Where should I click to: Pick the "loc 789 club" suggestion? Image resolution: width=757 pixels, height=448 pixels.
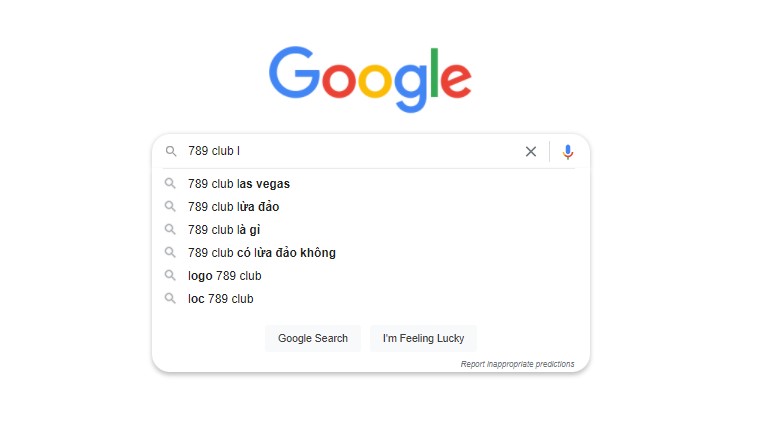coord(221,299)
